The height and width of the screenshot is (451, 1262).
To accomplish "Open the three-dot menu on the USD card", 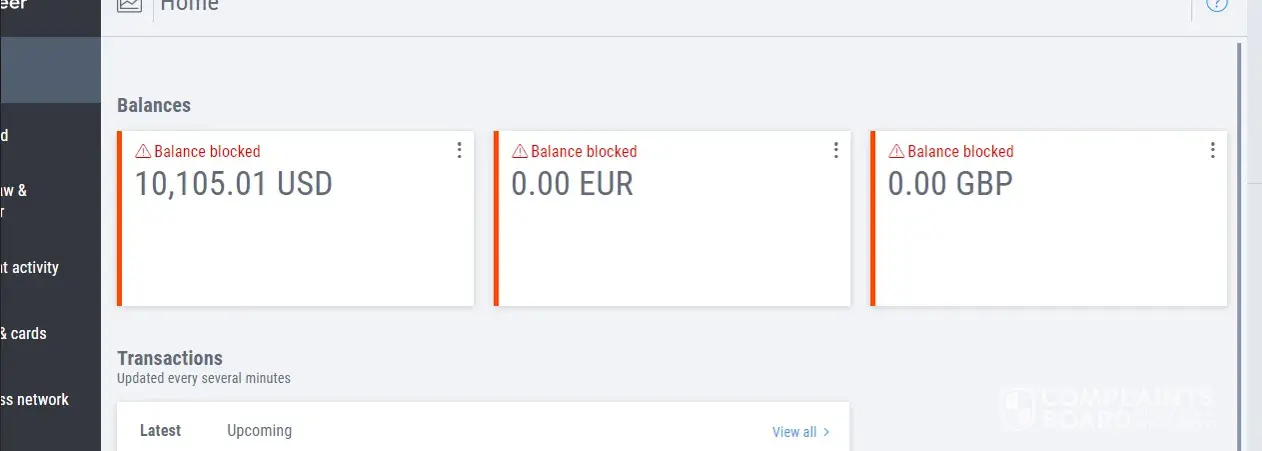I will [459, 150].
